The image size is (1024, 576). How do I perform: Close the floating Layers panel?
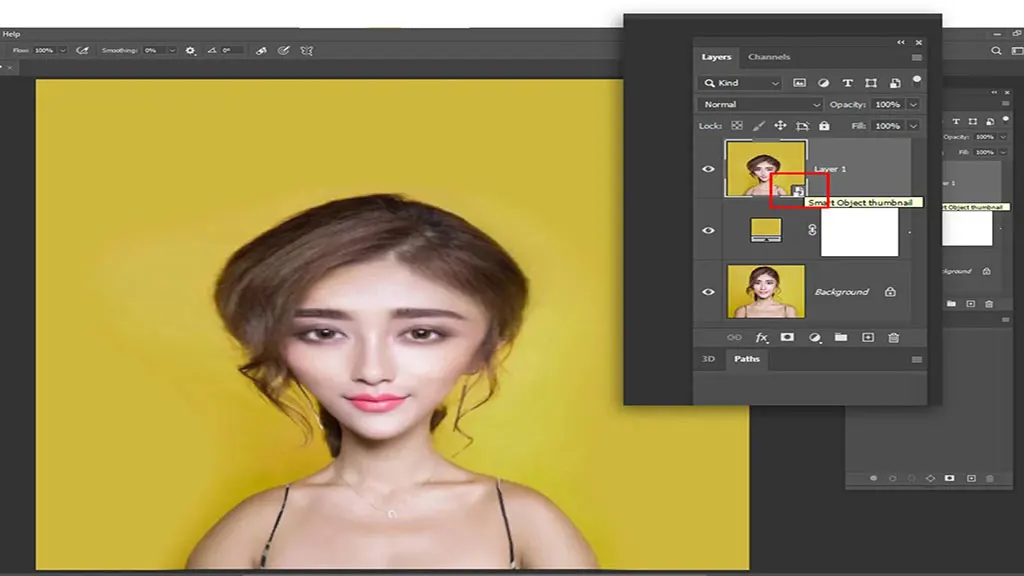point(919,42)
